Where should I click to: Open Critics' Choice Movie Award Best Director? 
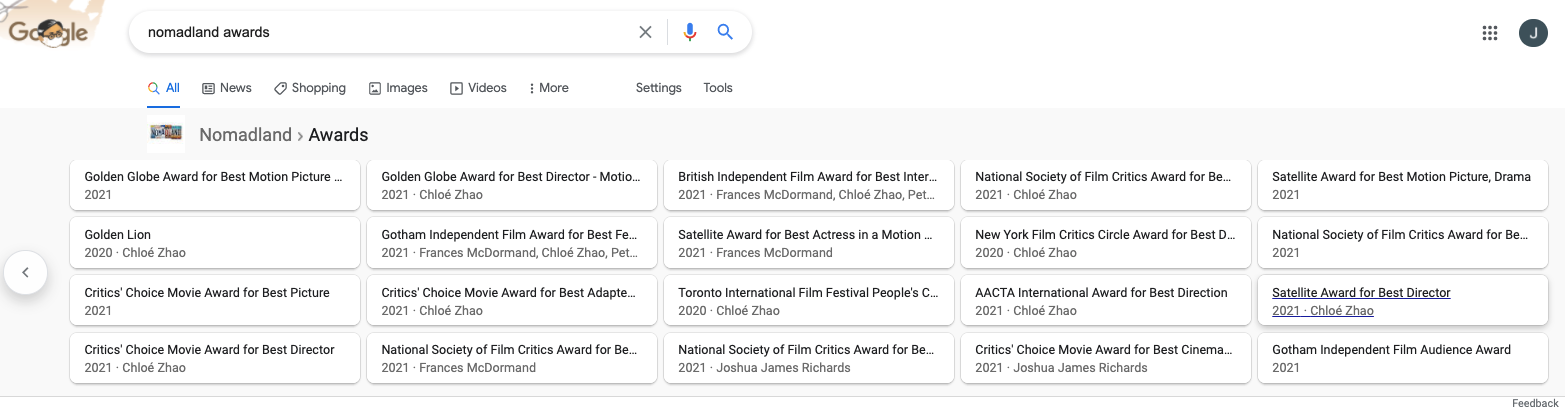click(215, 358)
